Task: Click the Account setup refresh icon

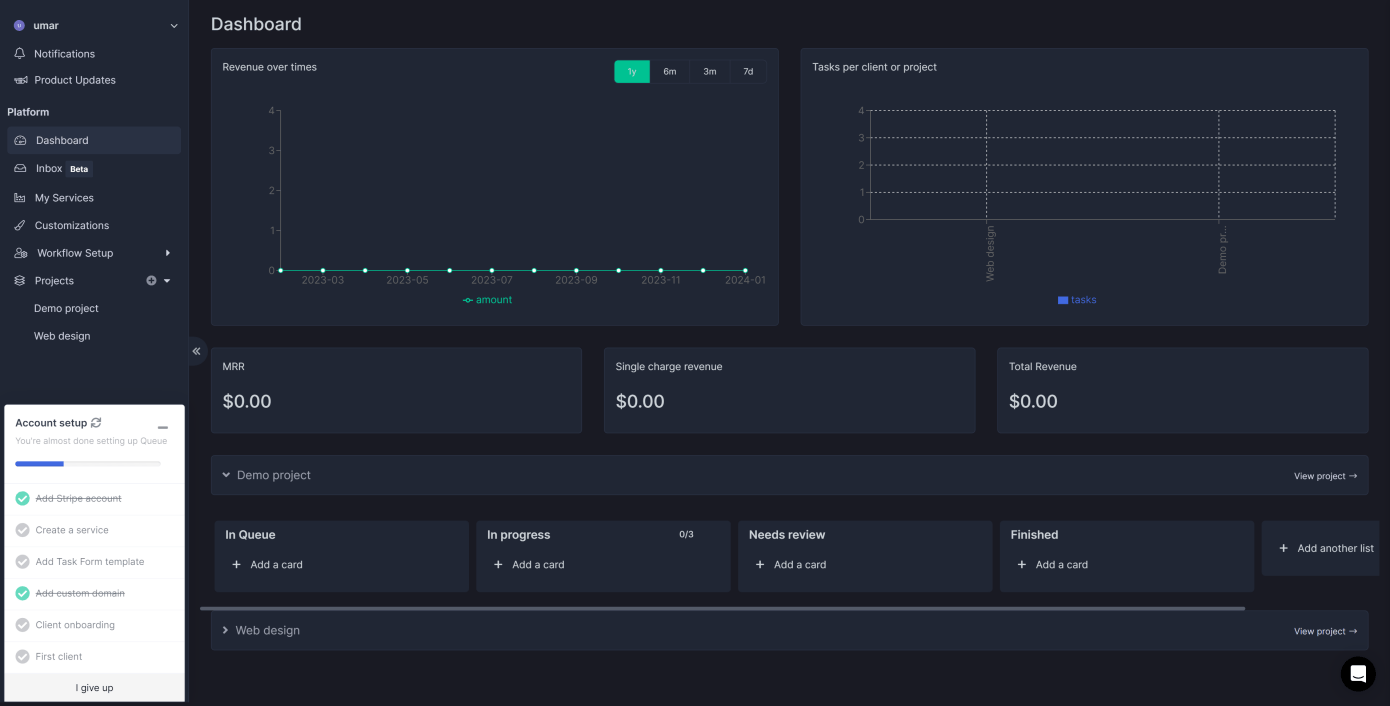Action: tap(96, 423)
